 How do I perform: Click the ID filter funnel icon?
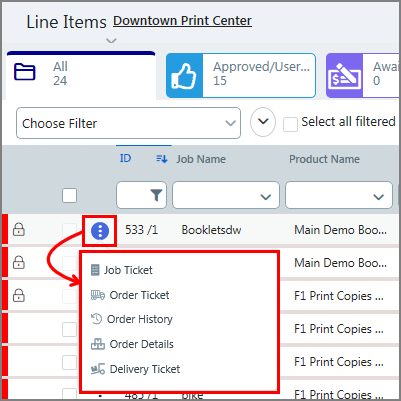[x=156, y=195]
